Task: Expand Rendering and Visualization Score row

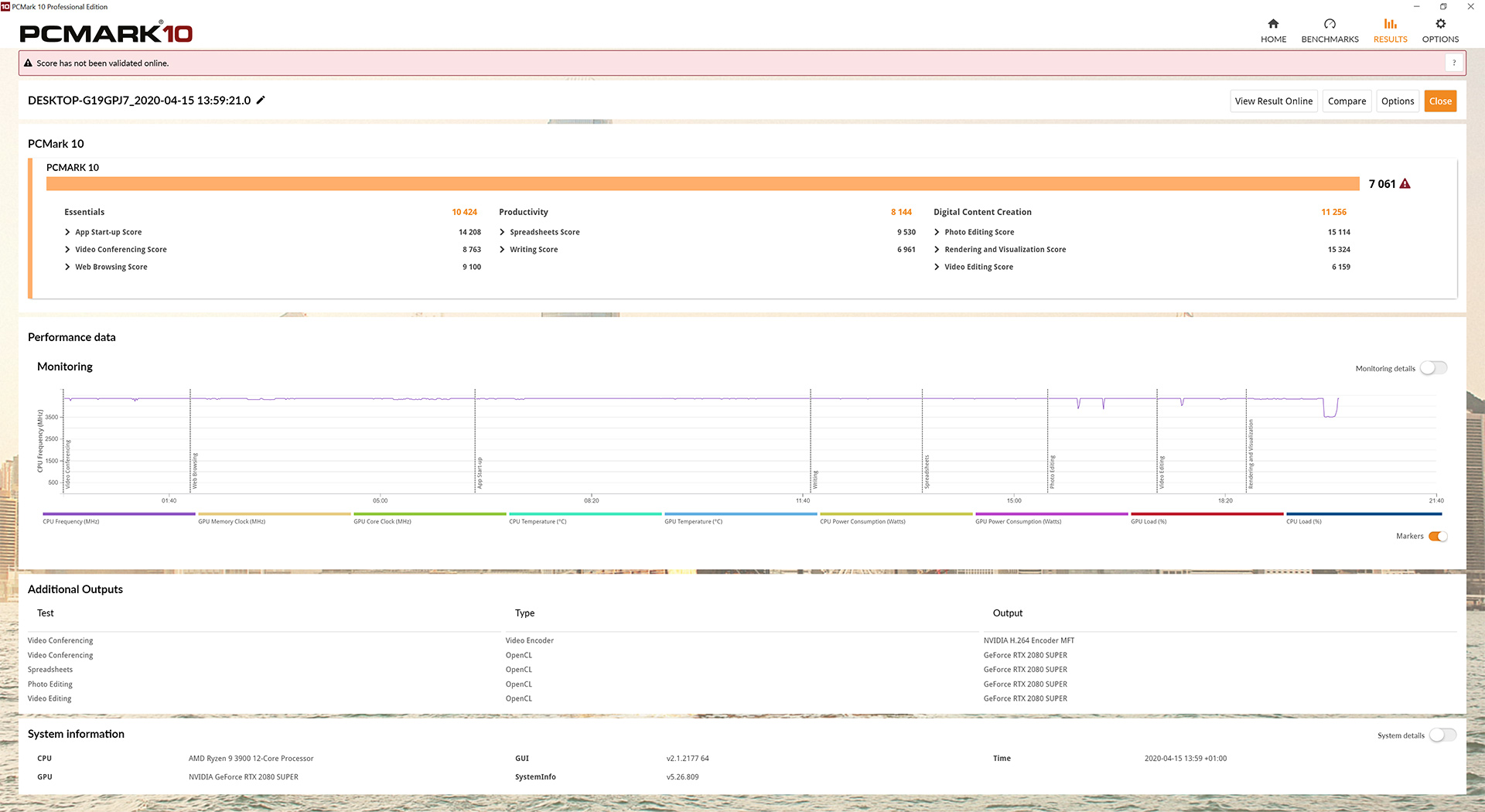Action: (937, 250)
